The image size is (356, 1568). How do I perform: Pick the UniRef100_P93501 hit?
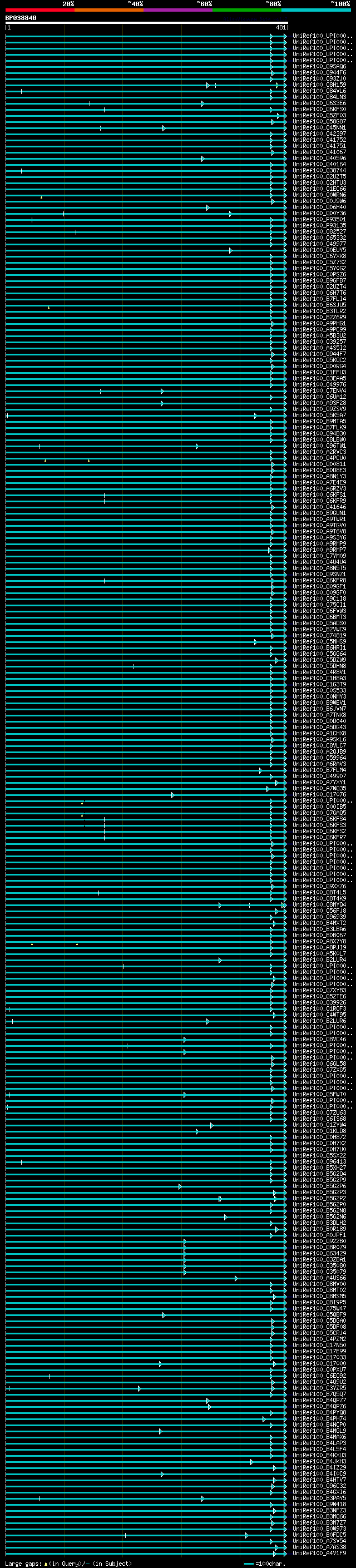tap(319, 220)
